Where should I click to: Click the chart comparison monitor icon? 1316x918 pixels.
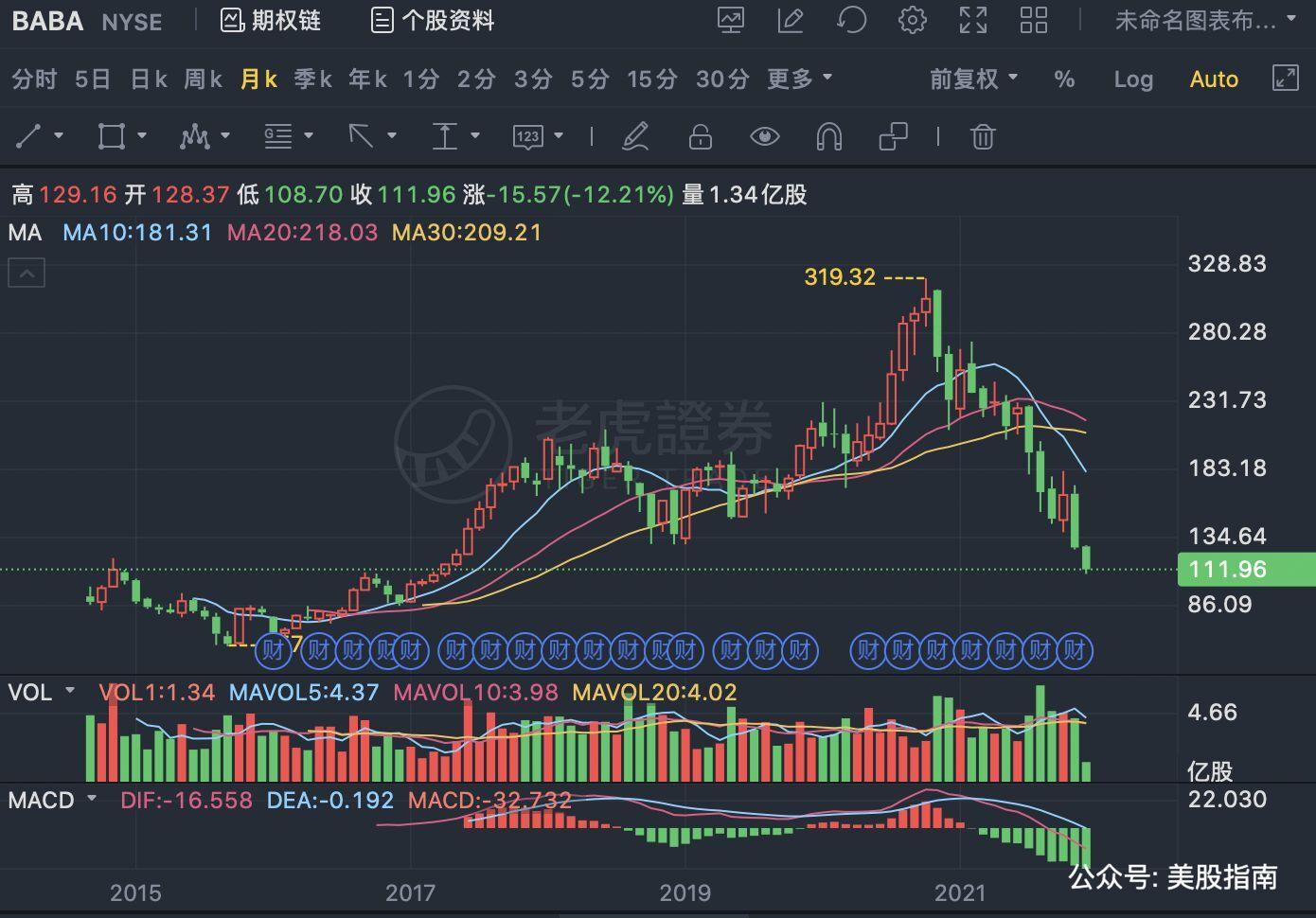(x=731, y=21)
